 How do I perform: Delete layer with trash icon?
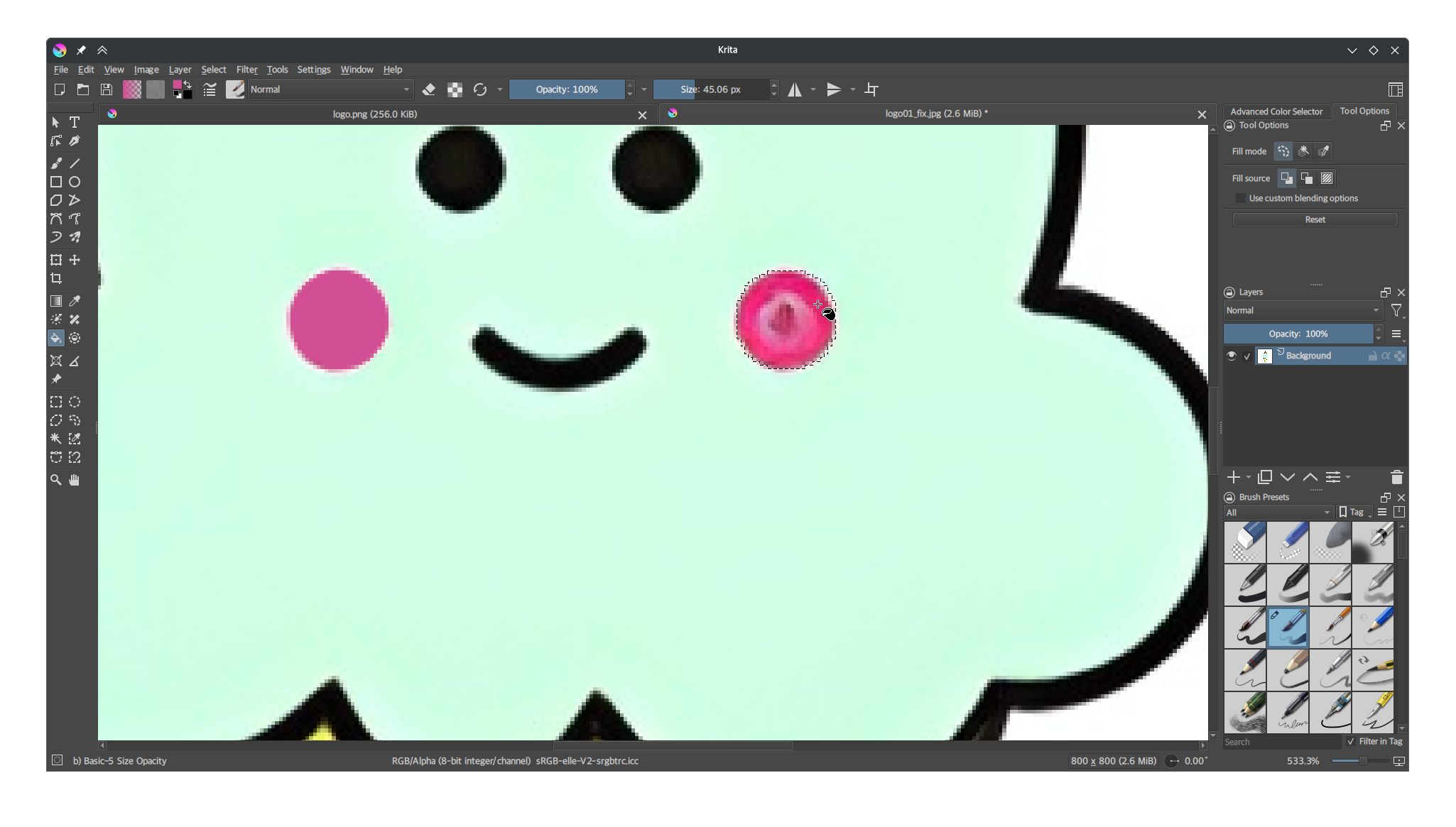(1396, 477)
